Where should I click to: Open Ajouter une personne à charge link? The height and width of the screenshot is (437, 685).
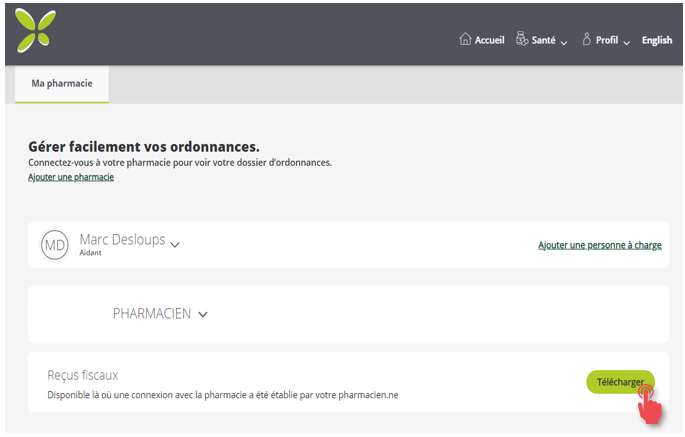(x=599, y=245)
